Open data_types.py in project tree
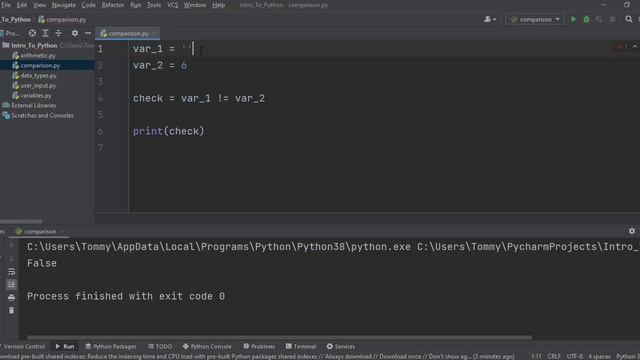Image resolution: width=640 pixels, height=360 pixels. click(38, 76)
